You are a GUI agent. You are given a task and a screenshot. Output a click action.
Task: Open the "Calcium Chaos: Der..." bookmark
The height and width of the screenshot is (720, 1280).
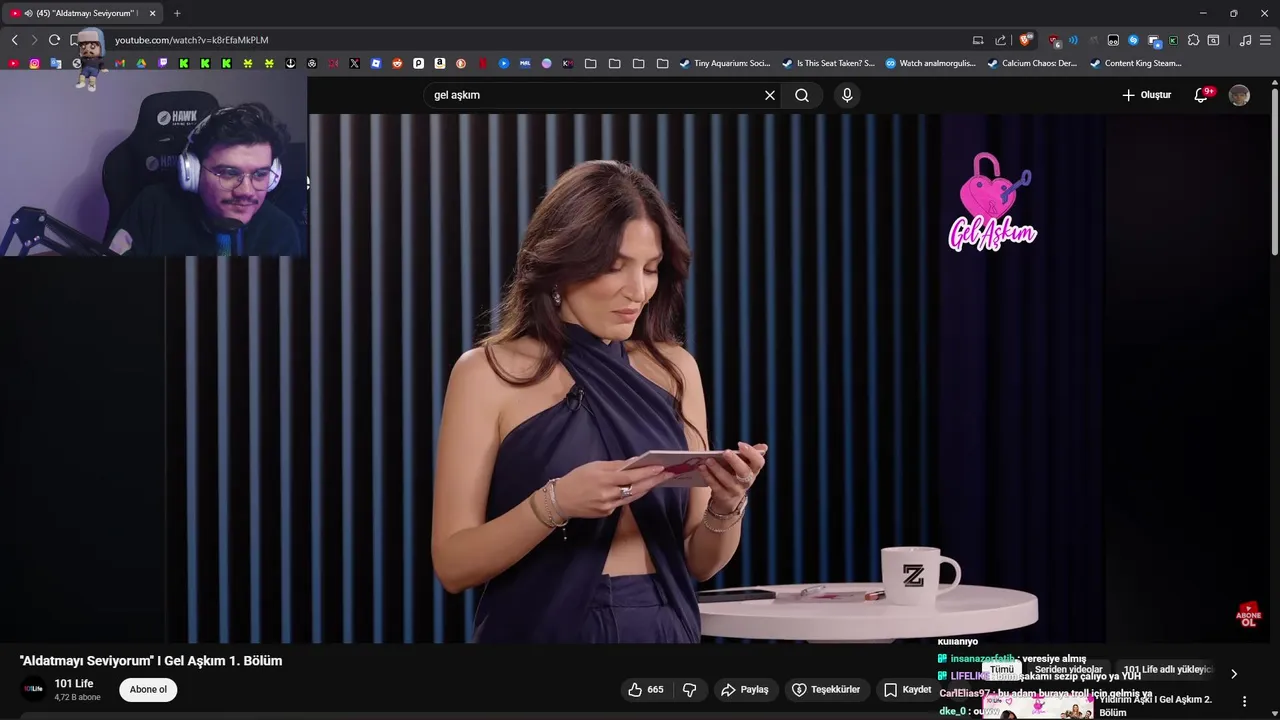tap(1032, 63)
